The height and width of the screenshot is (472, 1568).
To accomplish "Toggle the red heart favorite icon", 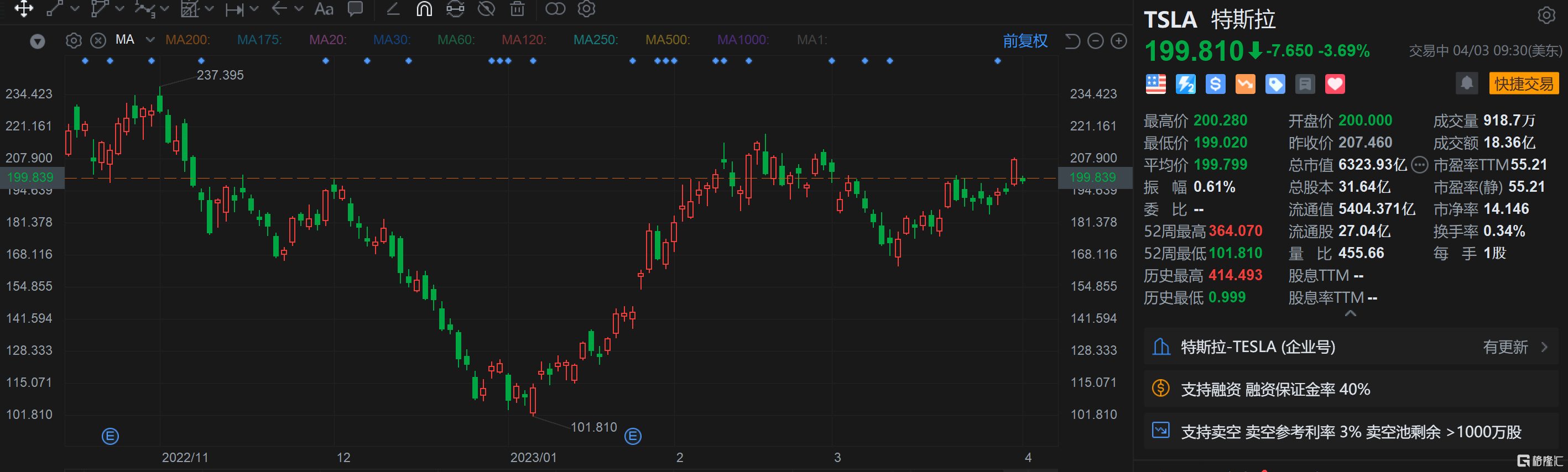I will pyautogui.click(x=1334, y=84).
